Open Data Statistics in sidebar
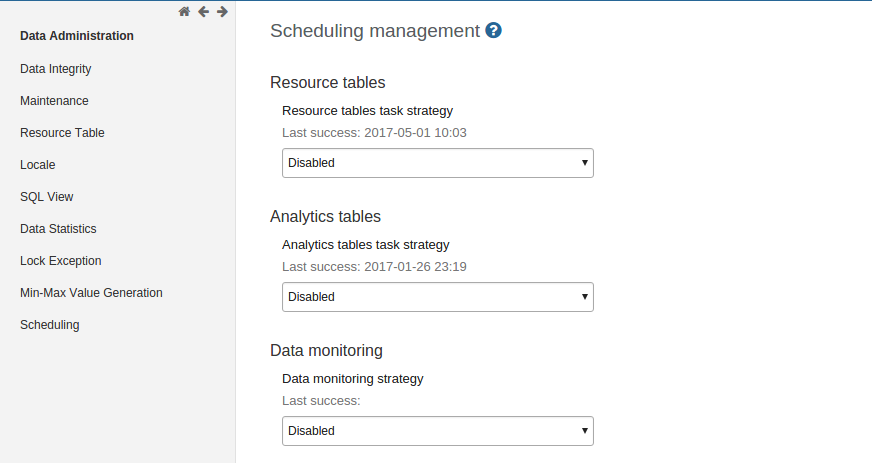 coord(58,229)
